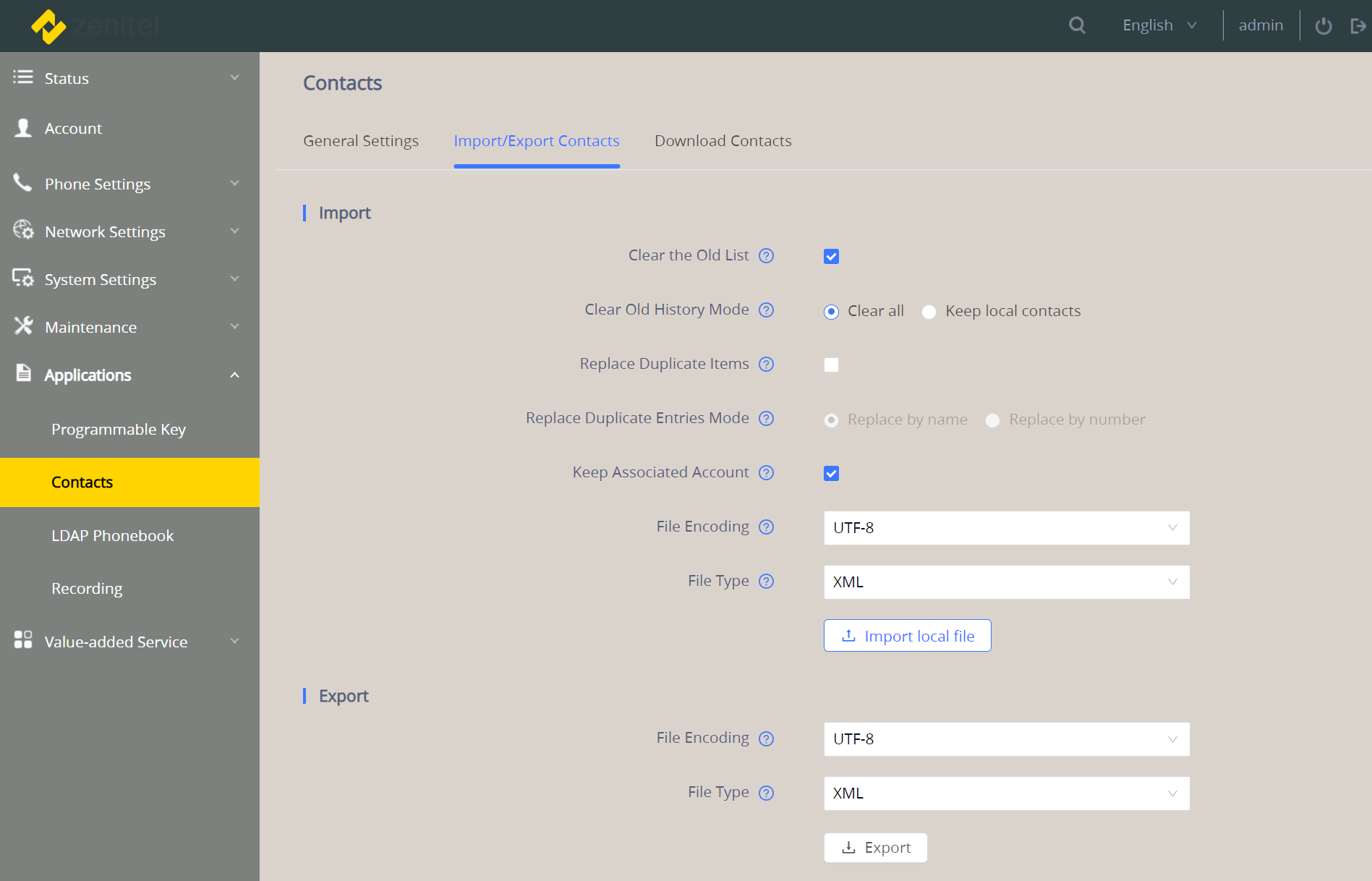1372x881 pixels.
Task: Click the power reboot icon
Action: click(1323, 26)
